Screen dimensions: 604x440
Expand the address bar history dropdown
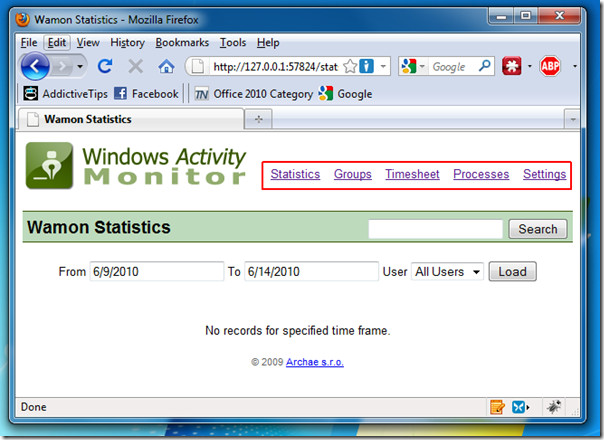pyautogui.click(x=383, y=66)
